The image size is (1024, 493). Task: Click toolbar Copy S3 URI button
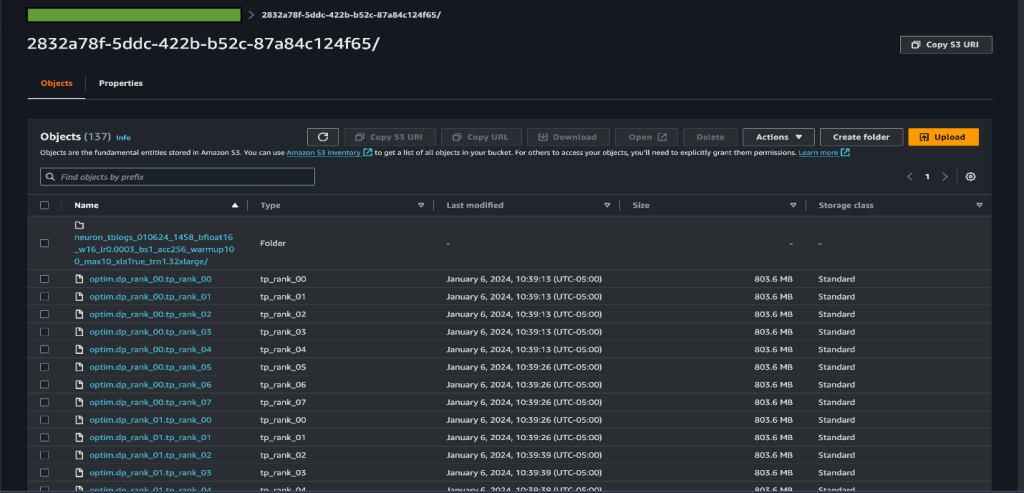point(389,137)
